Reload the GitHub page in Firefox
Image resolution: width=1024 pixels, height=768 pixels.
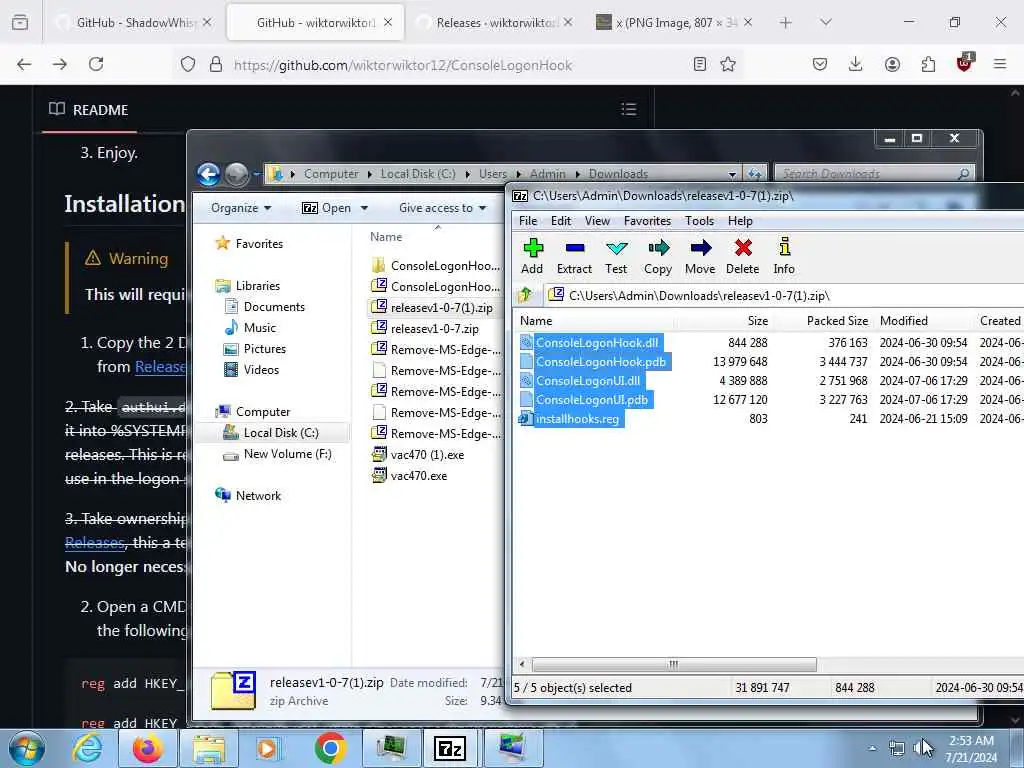coord(96,64)
